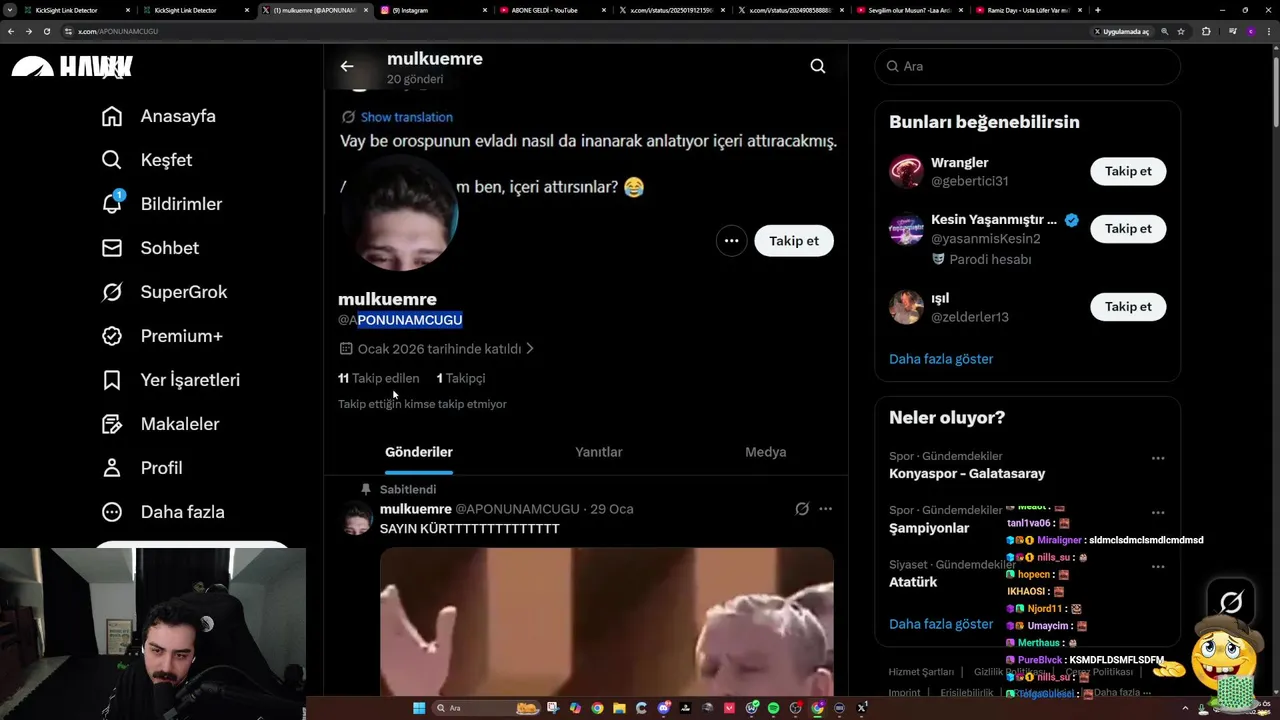Follow ışıl account

click(1128, 307)
